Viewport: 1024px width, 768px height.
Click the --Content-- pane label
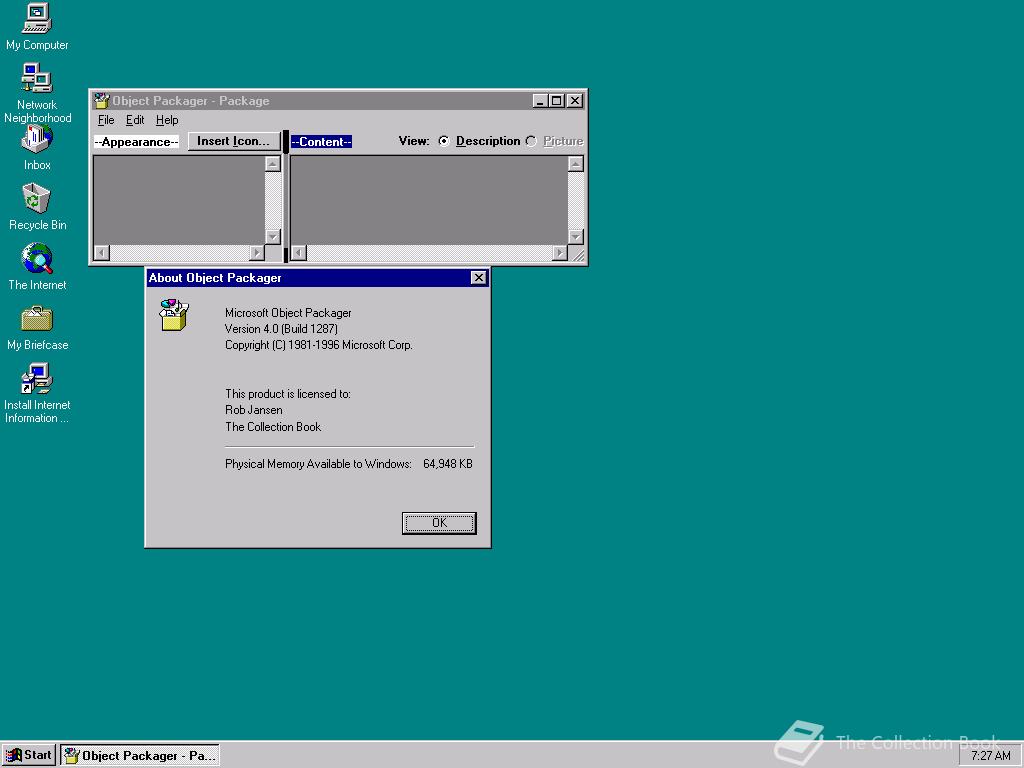(321, 142)
